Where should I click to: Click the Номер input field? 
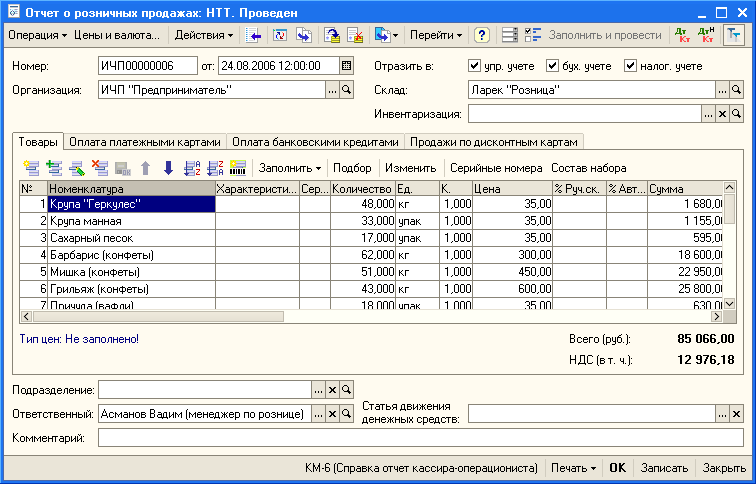[148, 66]
